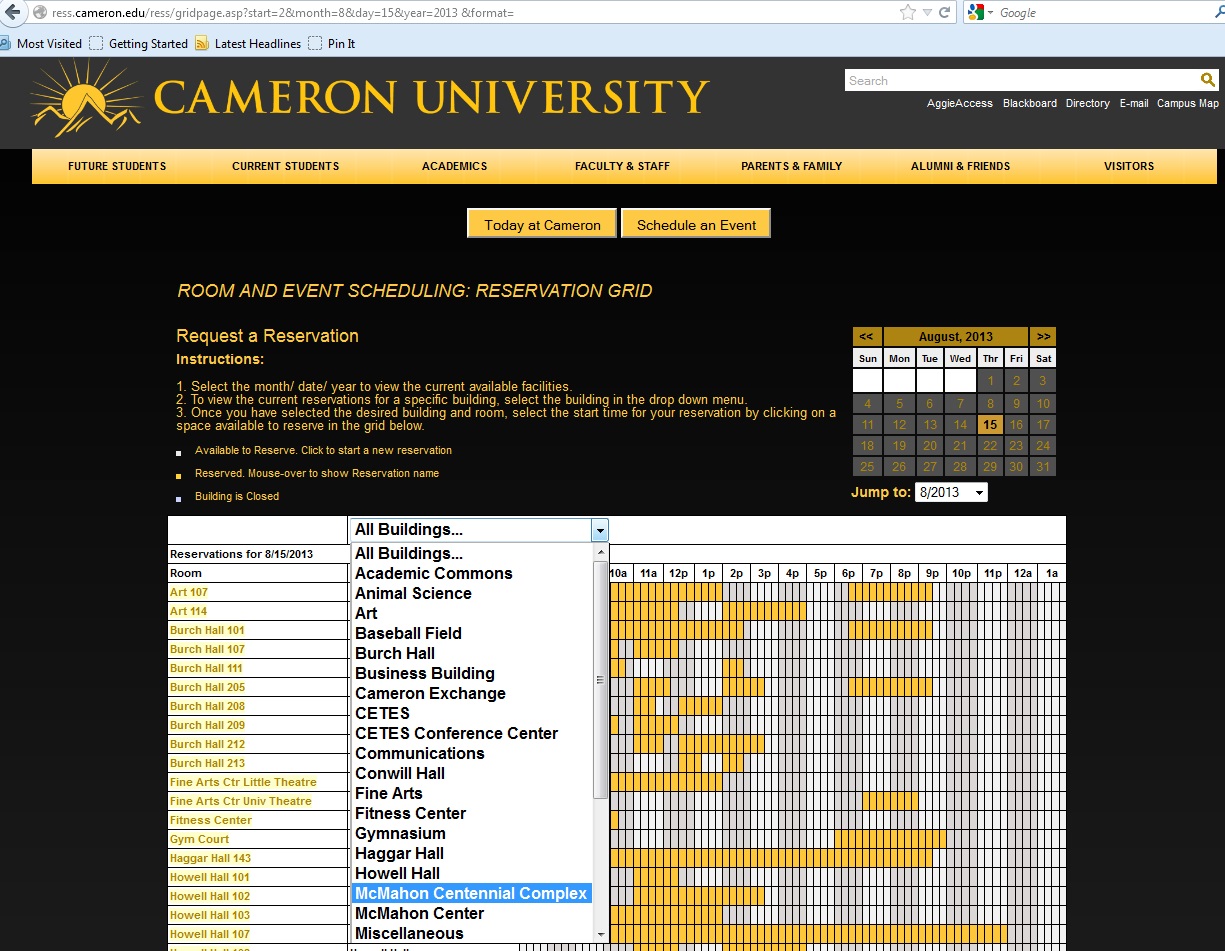The image size is (1225, 951).
Task: Open the Burch Hall 101 room link
Action: 207,630
